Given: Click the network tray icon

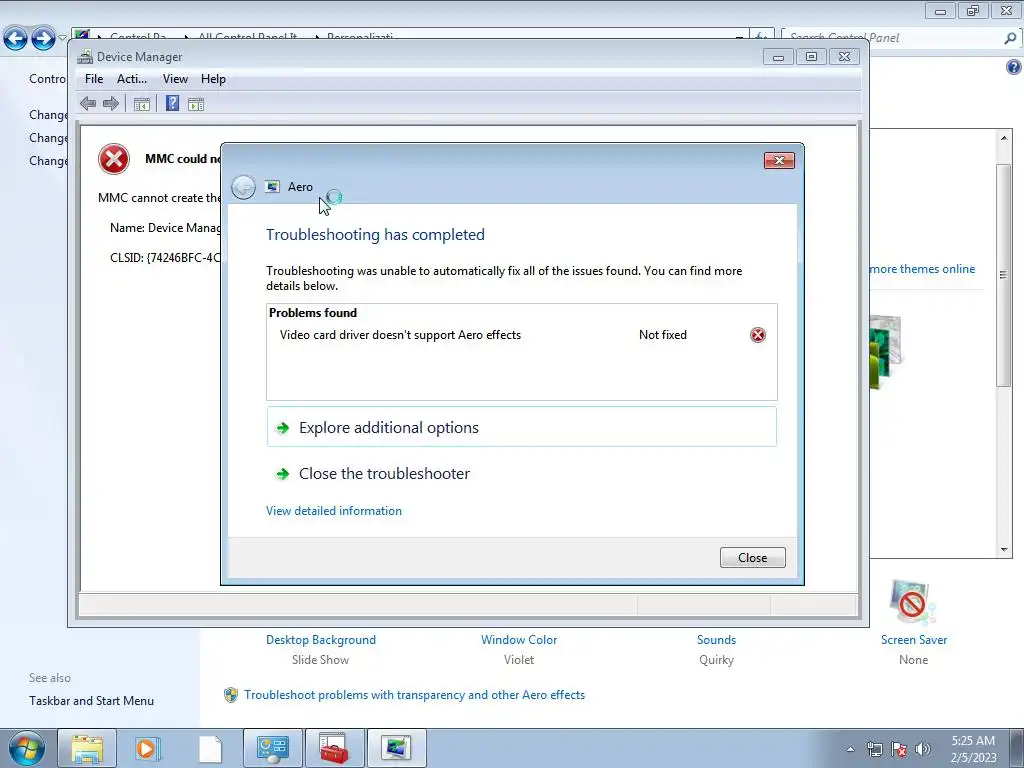Looking at the screenshot, I should [x=874, y=749].
